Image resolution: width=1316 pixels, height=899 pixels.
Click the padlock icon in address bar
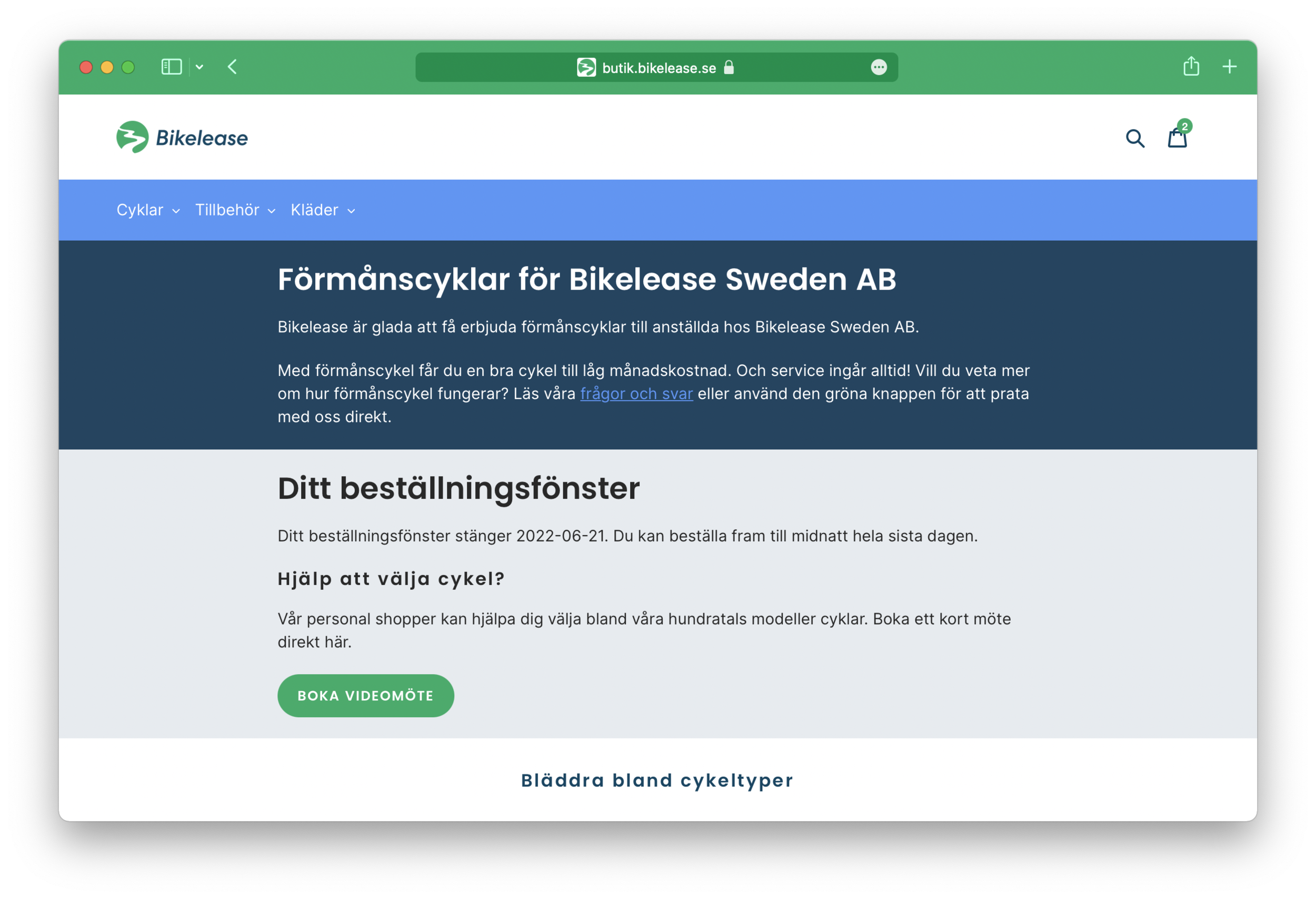[729, 67]
